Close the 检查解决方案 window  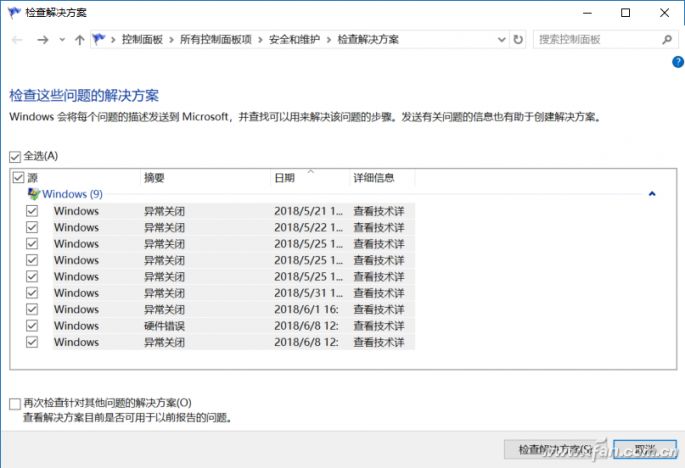coord(664,13)
